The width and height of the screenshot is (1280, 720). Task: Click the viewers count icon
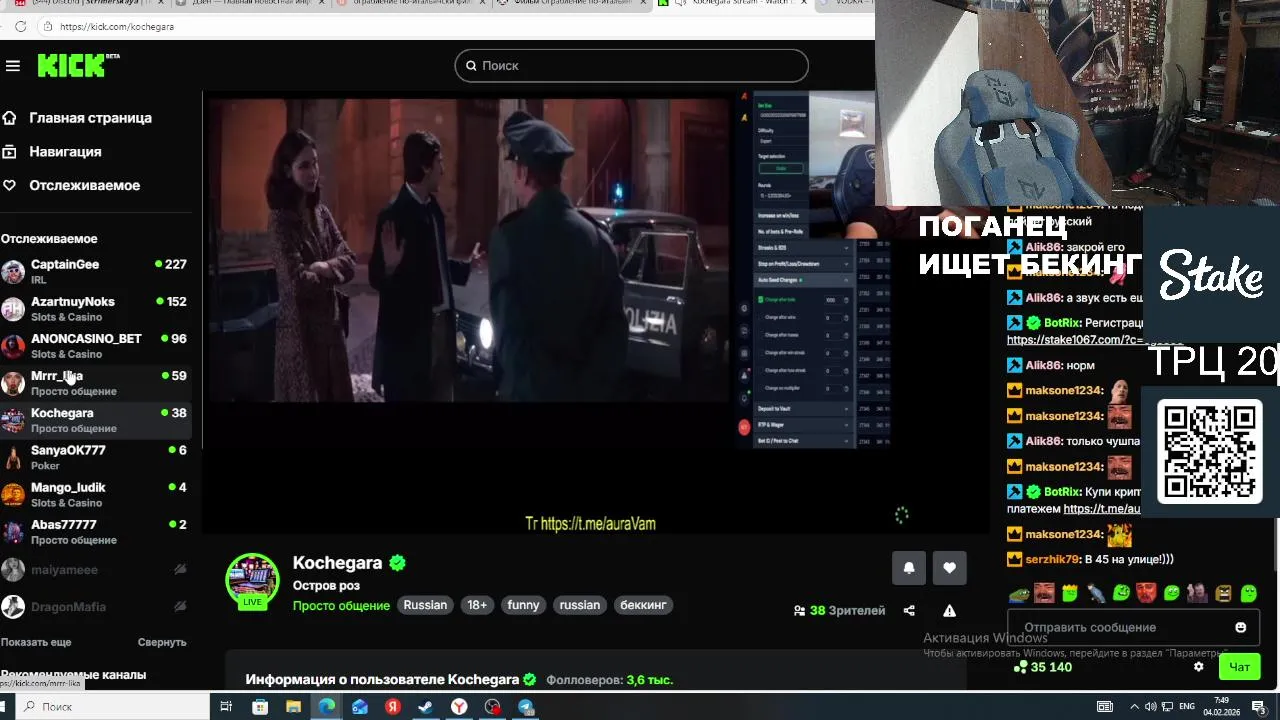(x=799, y=610)
